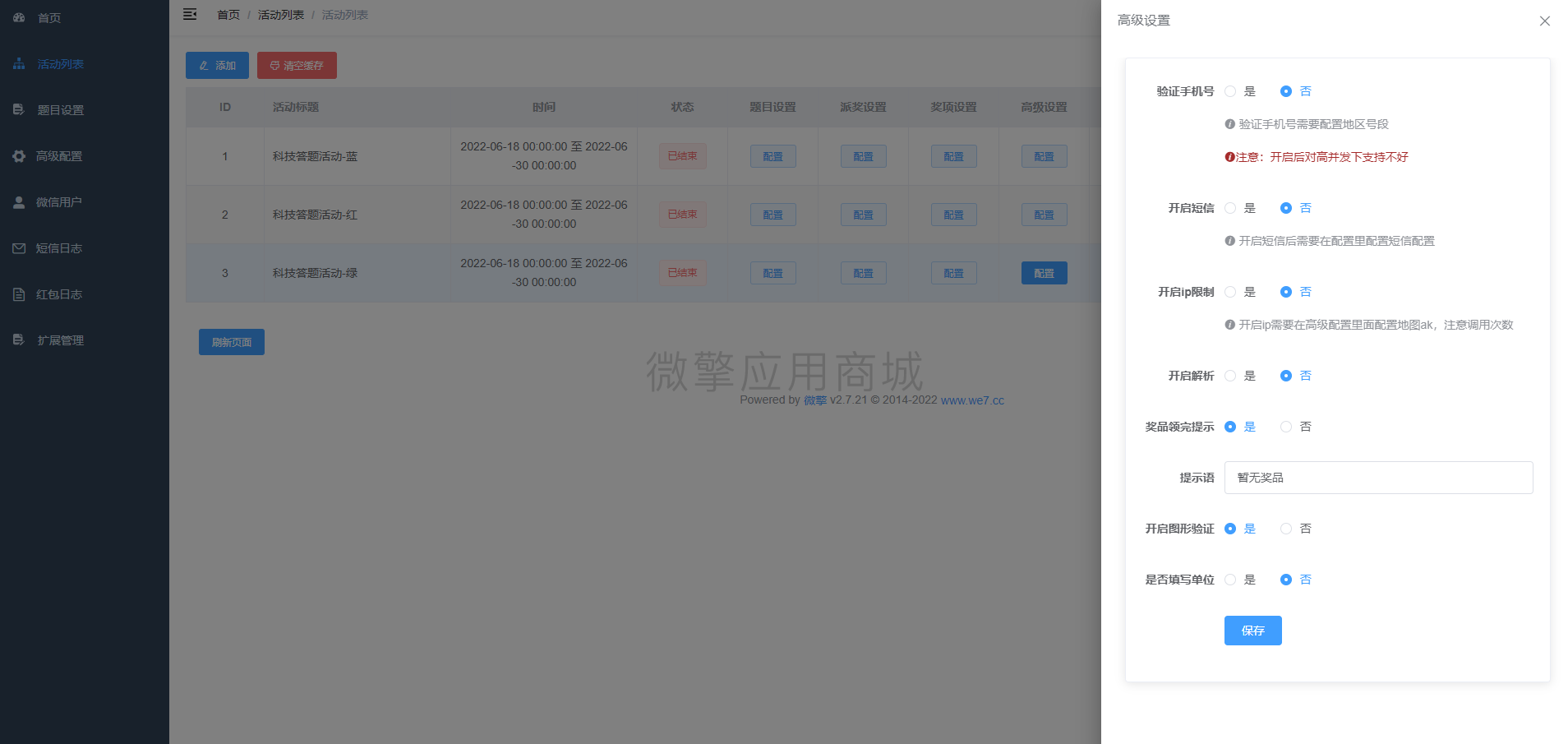Viewport: 1568px width, 744px height.
Task: Click the 微信用户 person icon
Action: tap(19, 201)
